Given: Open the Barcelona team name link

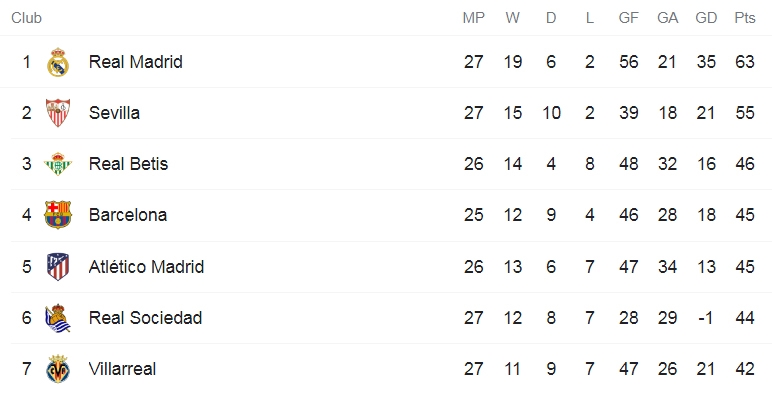Looking at the screenshot, I should [128, 215].
